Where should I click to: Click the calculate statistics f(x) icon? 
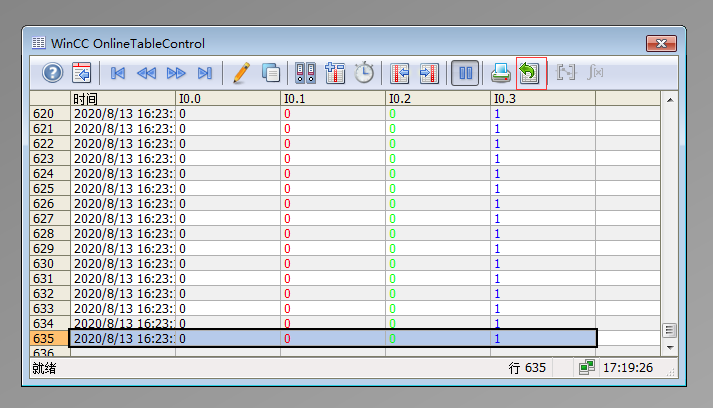pyautogui.click(x=595, y=72)
